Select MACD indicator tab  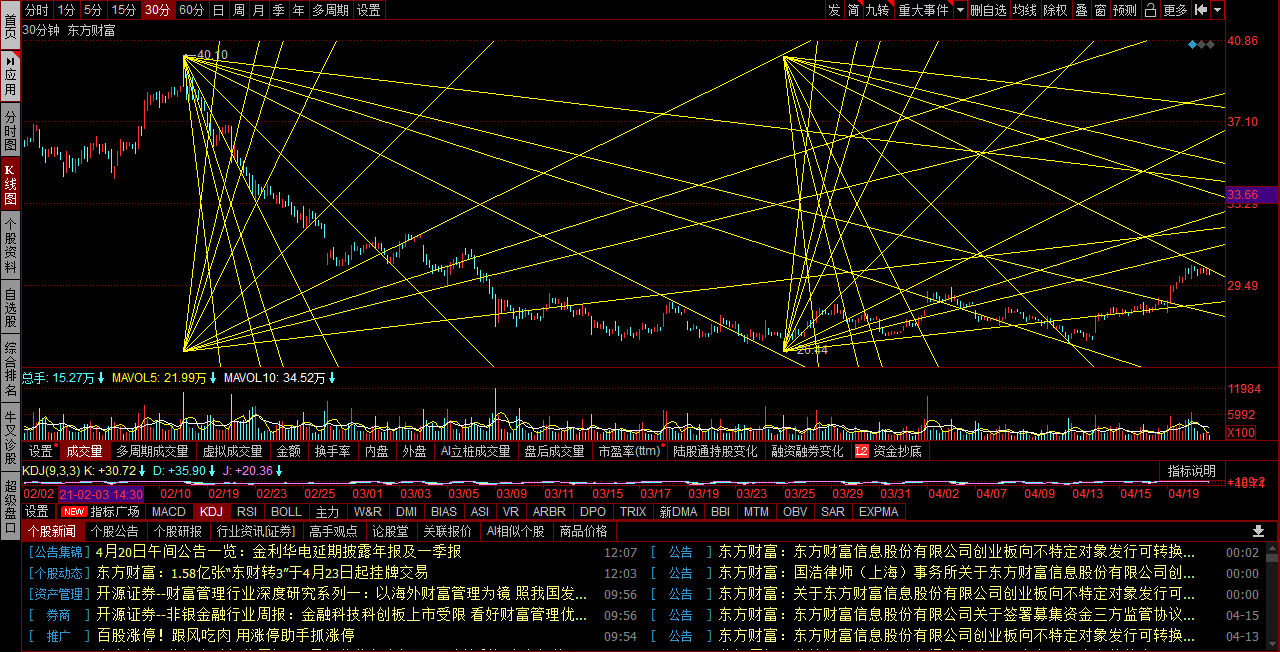pos(169,511)
